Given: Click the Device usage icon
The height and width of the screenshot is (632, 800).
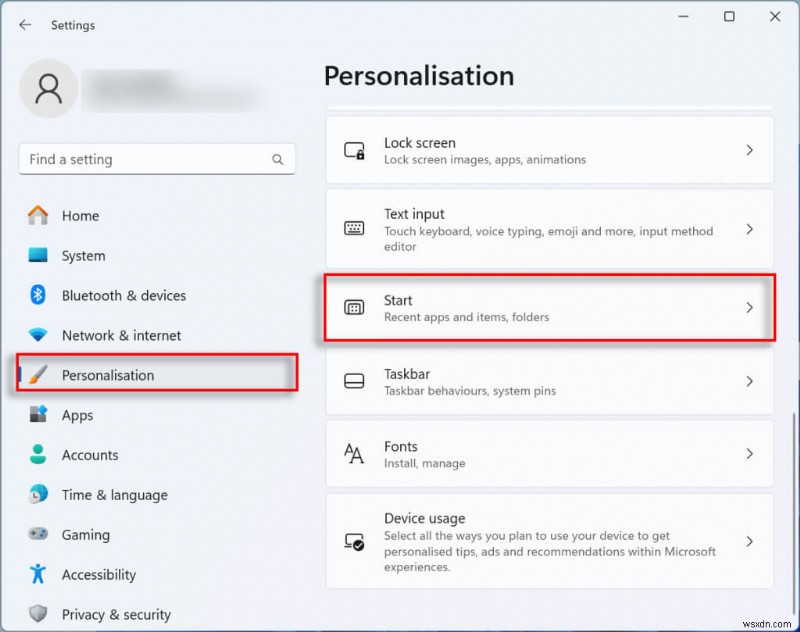Looking at the screenshot, I should [x=354, y=541].
